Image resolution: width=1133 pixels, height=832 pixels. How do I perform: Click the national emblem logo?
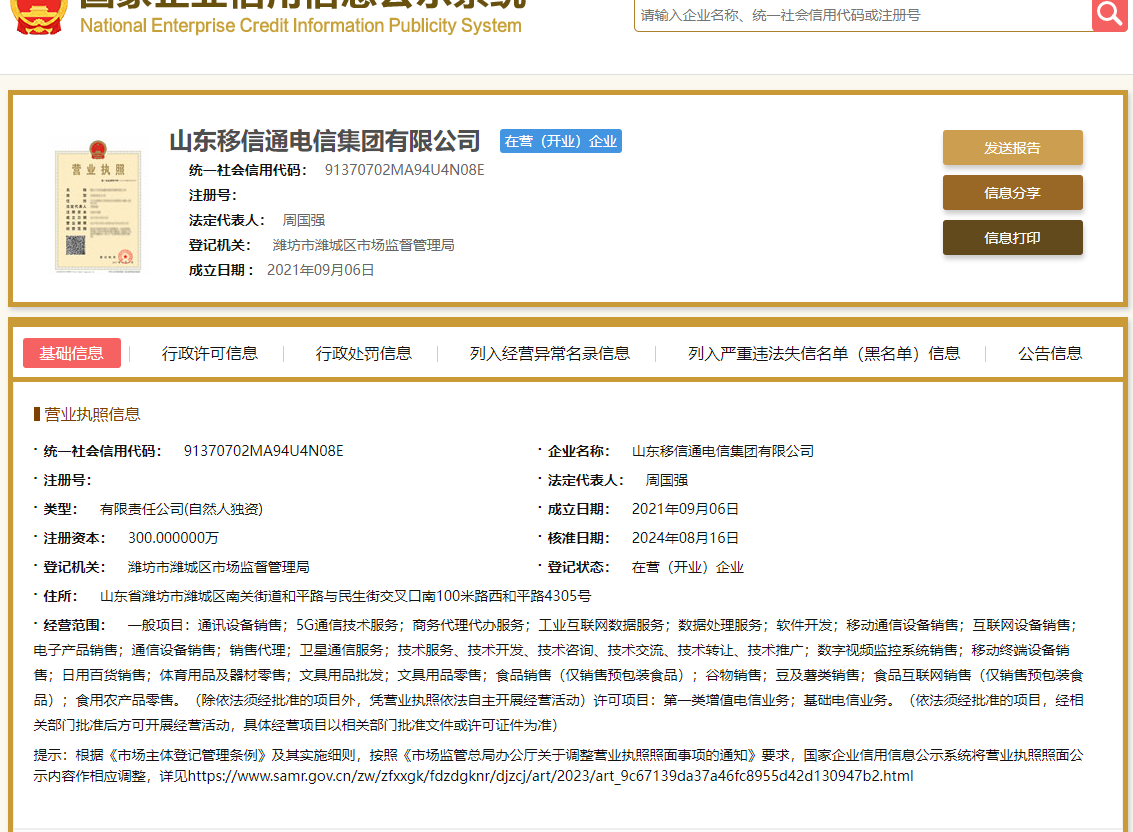[x=40, y=14]
